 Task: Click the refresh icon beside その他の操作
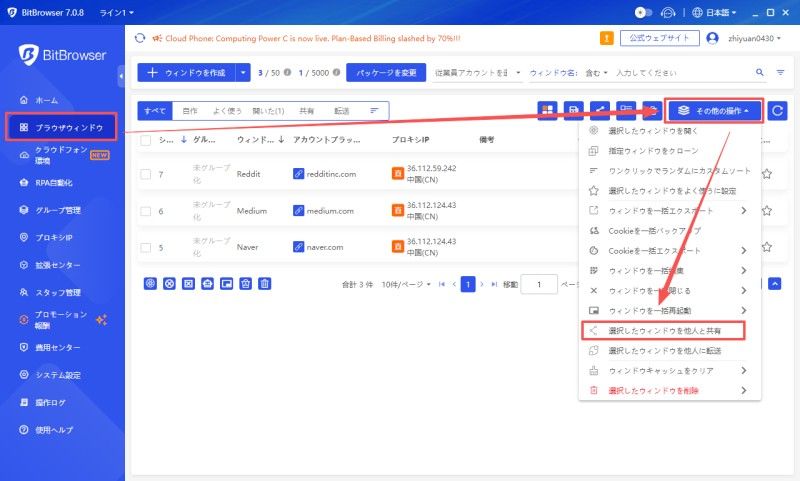[x=778, y=110]
